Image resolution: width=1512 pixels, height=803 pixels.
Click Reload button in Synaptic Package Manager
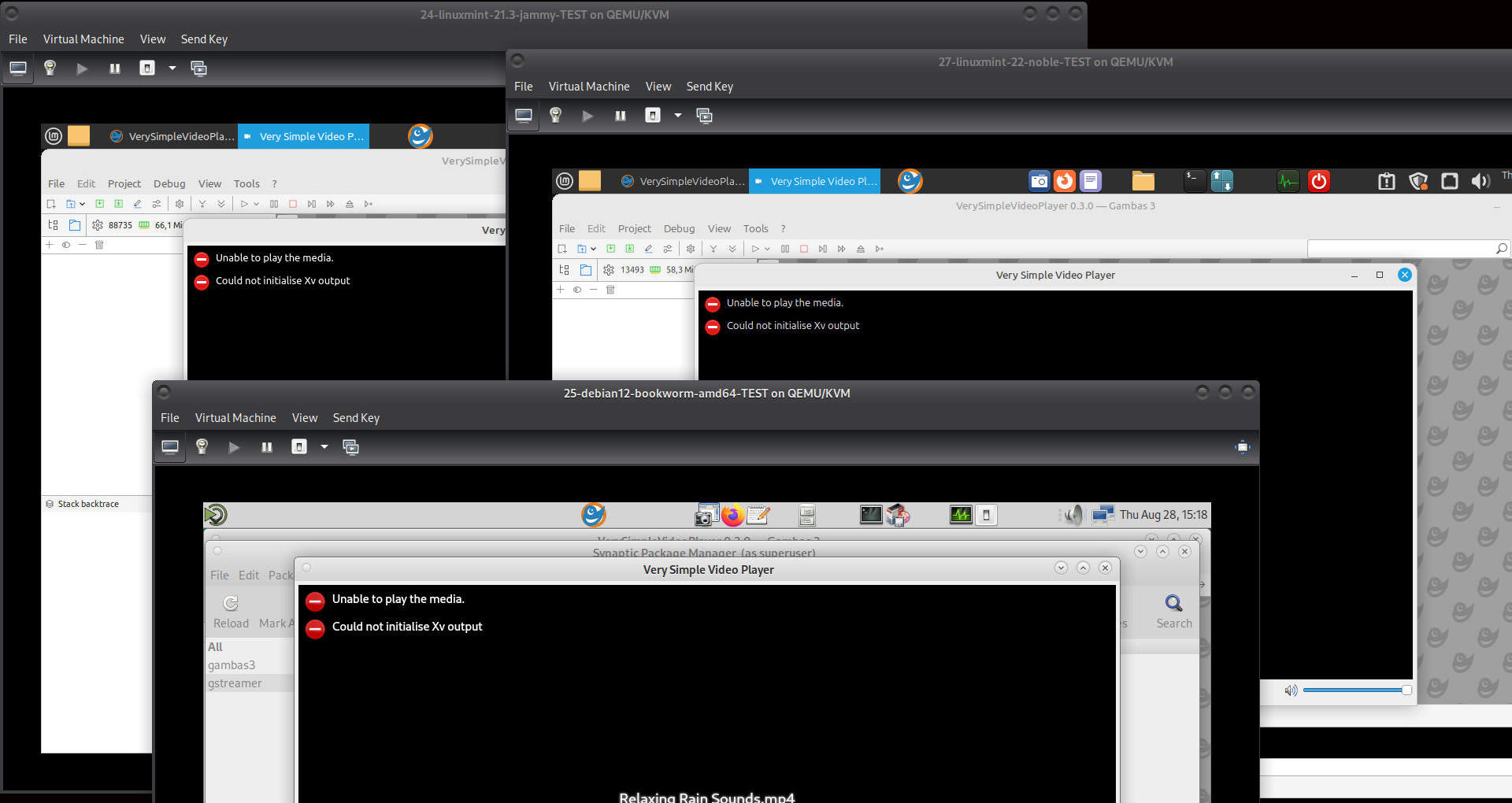click(231, 612)
